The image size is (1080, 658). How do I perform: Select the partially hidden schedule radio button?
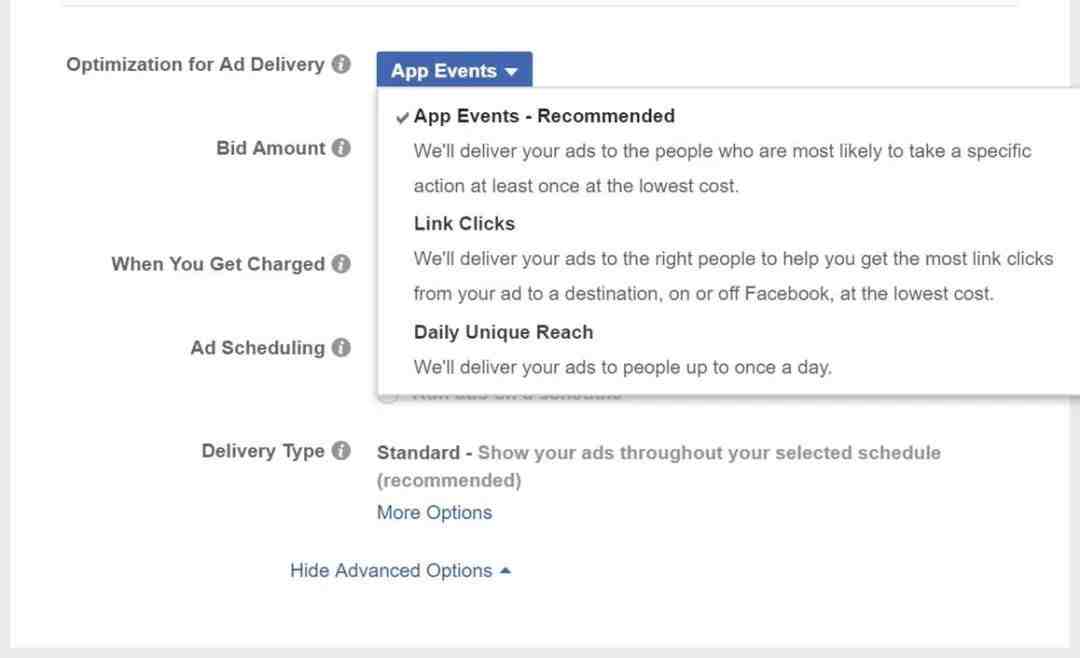[x=388, y=396]
